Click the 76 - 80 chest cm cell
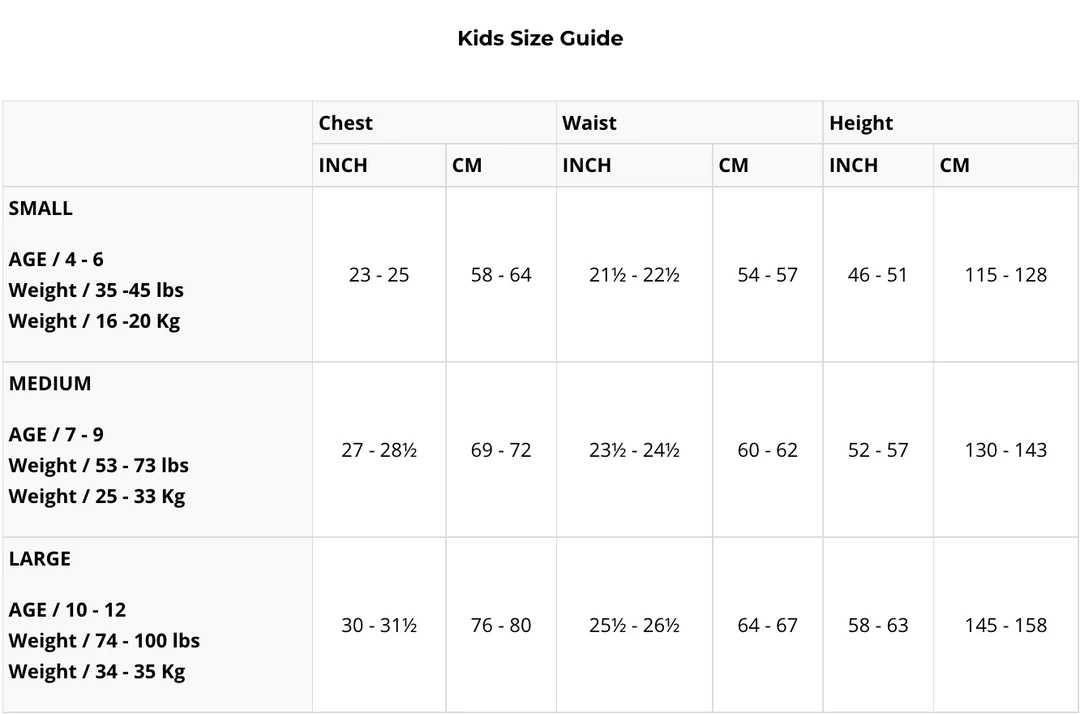Image resolution: width=1080 pixels, height=714 pixels. pyautogui.click(x=501, y=625)
